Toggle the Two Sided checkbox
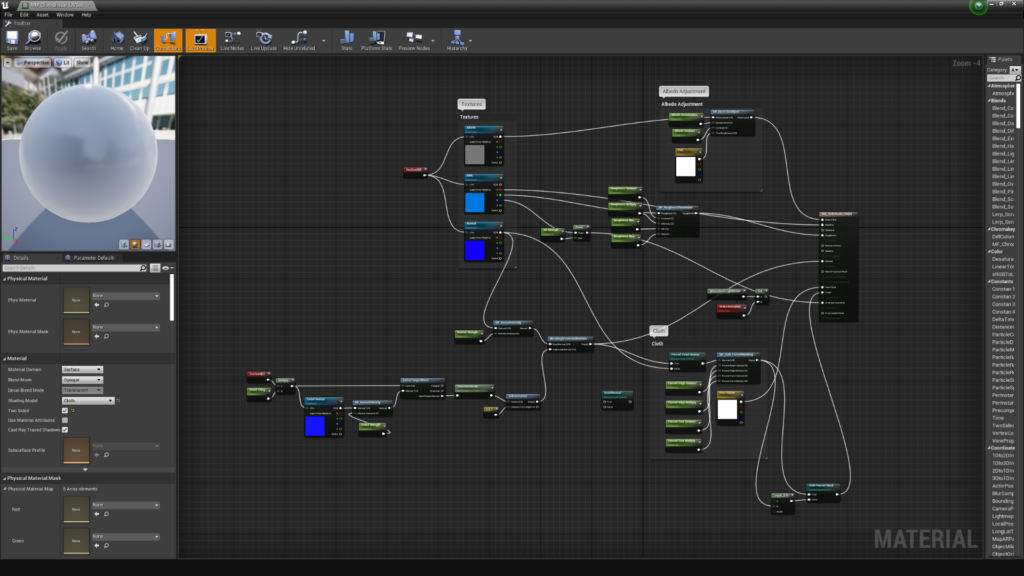This screenshot has height=576, width=1024. click(x=65, y=410)
